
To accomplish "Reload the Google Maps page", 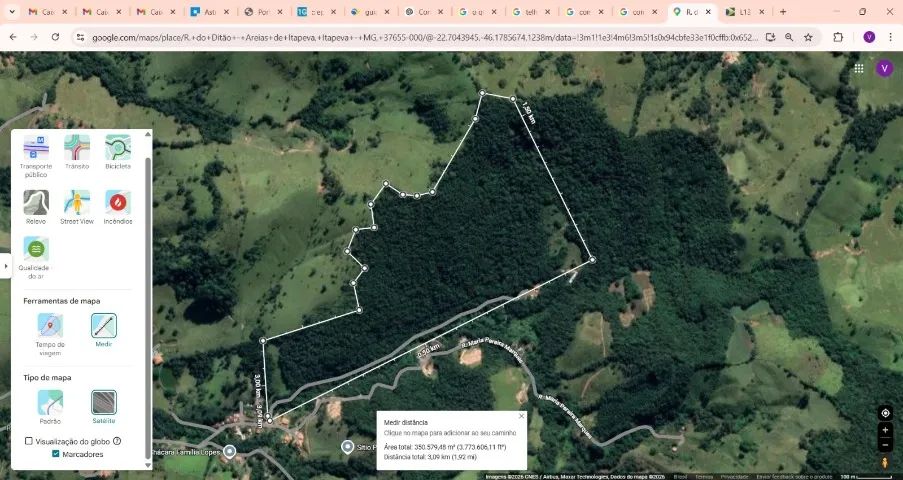I will tap(55, 37).
